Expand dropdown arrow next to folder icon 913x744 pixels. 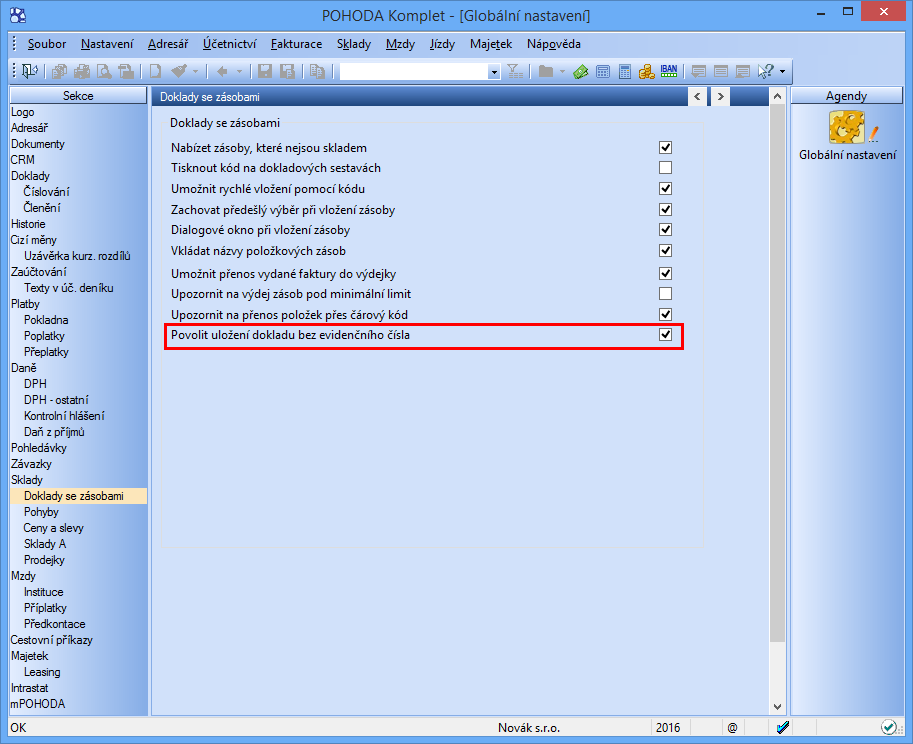tap(562, 72)
